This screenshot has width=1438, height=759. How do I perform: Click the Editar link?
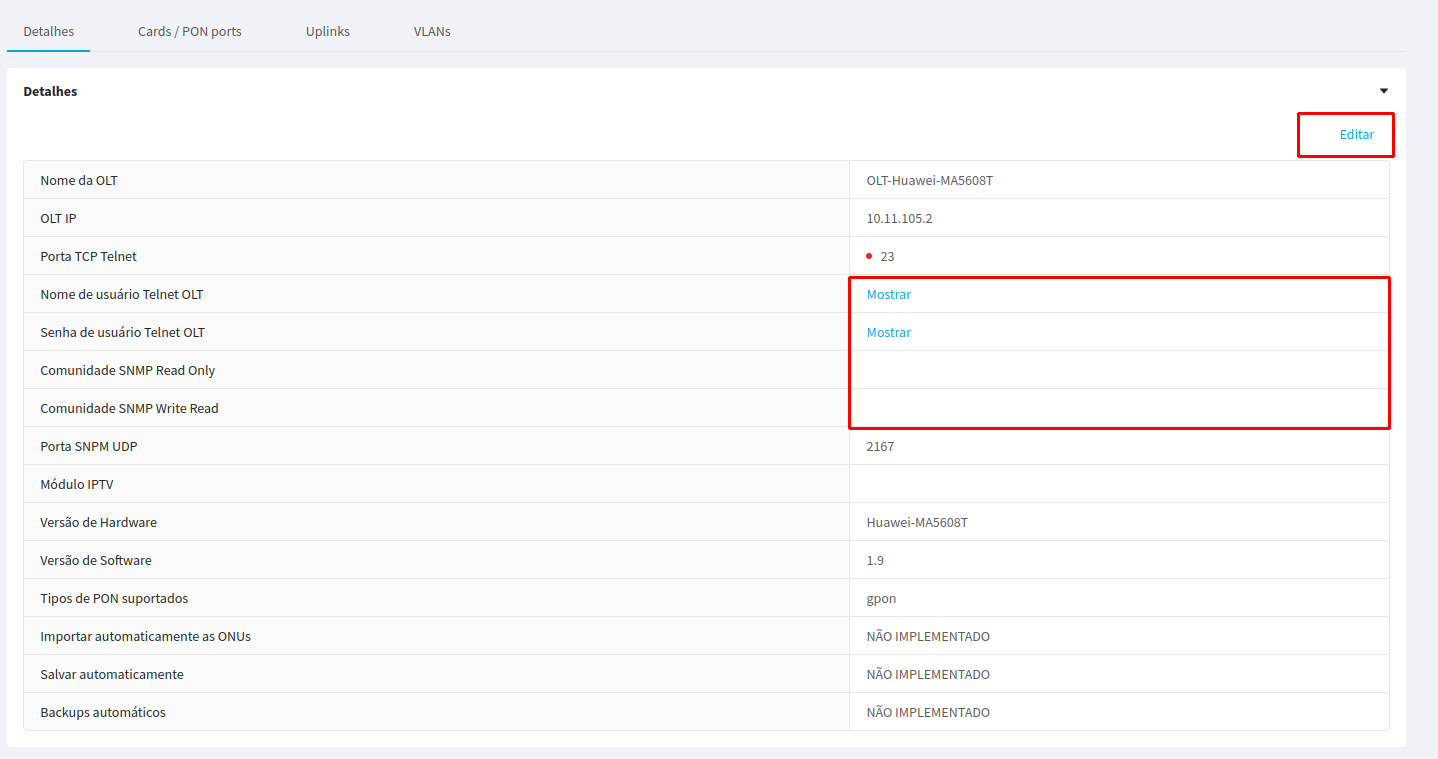[x=1356, y=134]
